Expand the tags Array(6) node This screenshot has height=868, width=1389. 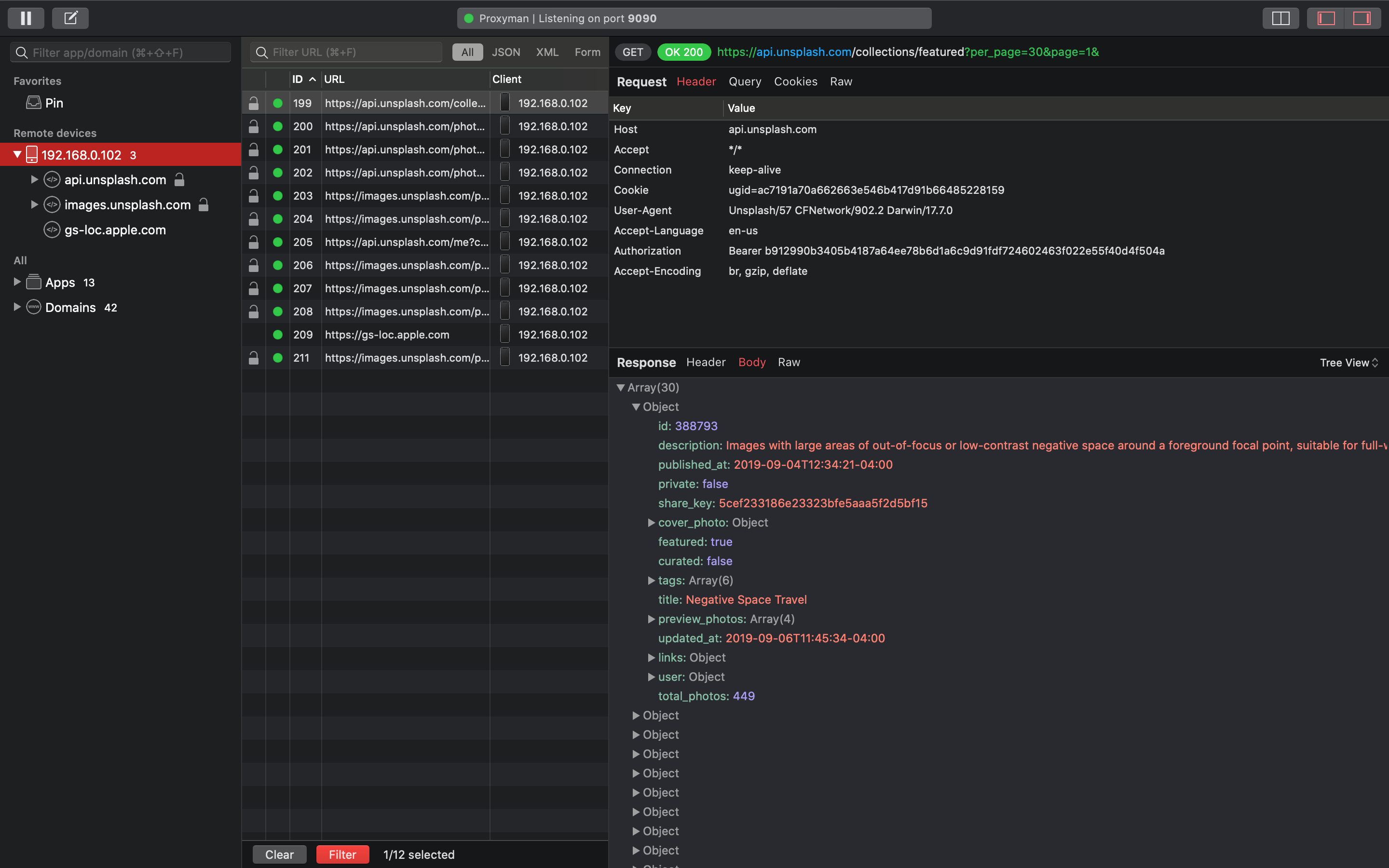(x=651, y=580)
